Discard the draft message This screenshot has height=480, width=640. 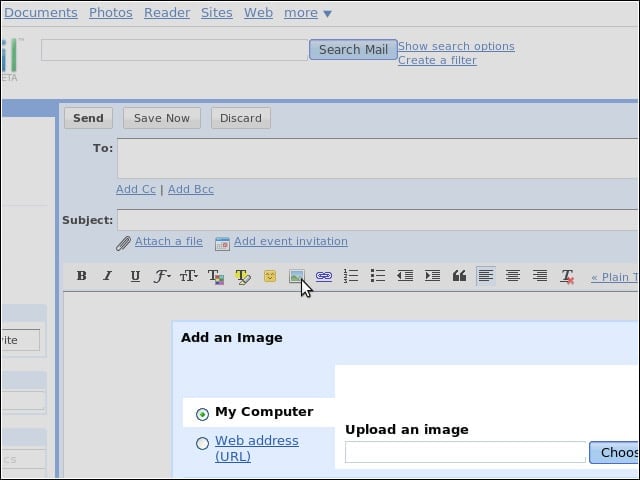[x=241, y=118]
